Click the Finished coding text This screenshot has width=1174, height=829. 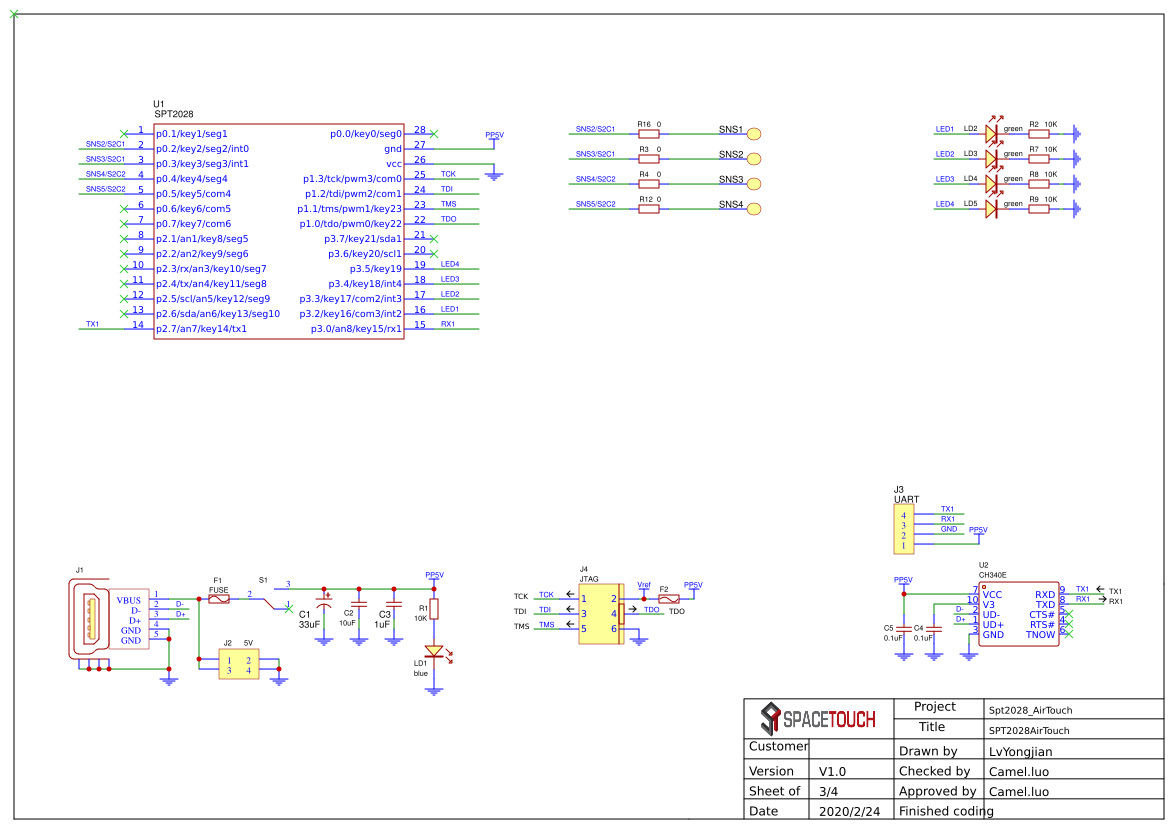coord(946,811)
